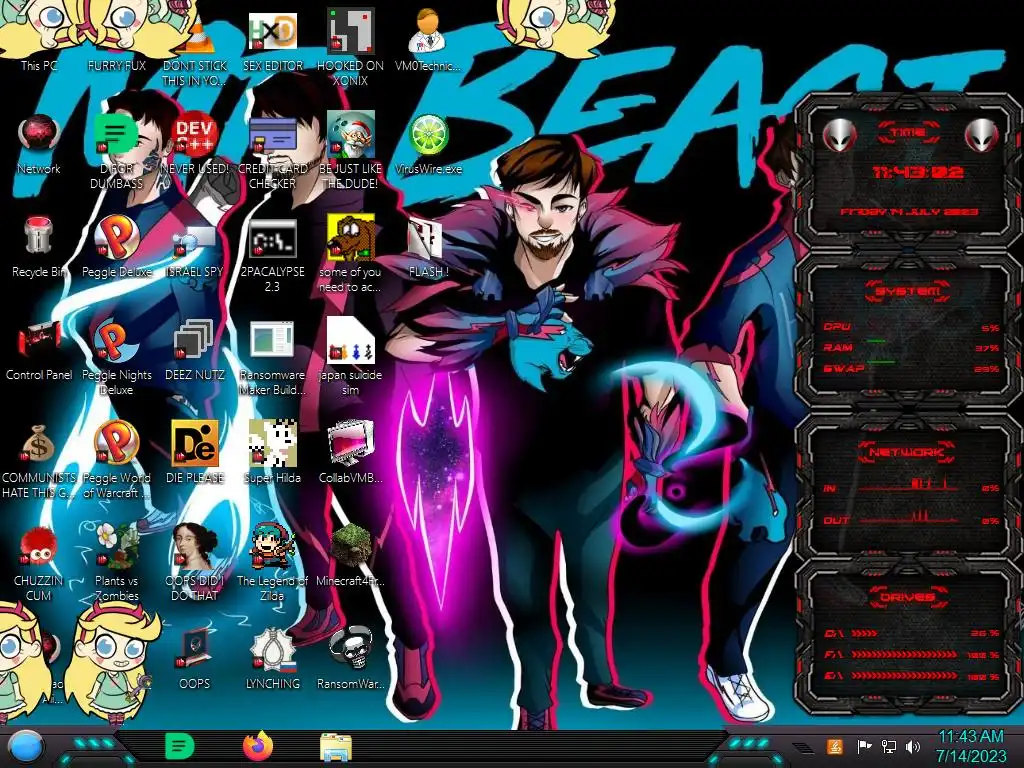Run the VirusWire.exe lime icon
The height and width of the screenshot is (768, 1024).
[x=428, y=144]
